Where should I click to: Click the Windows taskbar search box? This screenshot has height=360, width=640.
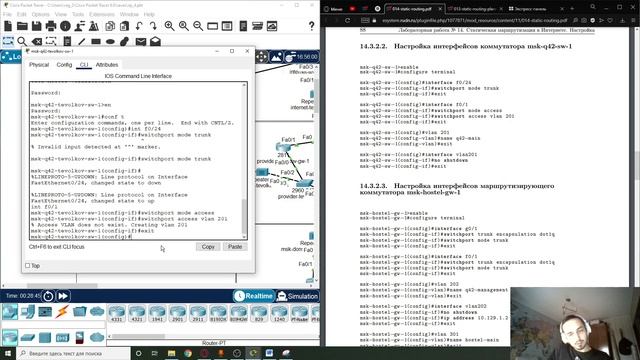(x=73, y=353)
